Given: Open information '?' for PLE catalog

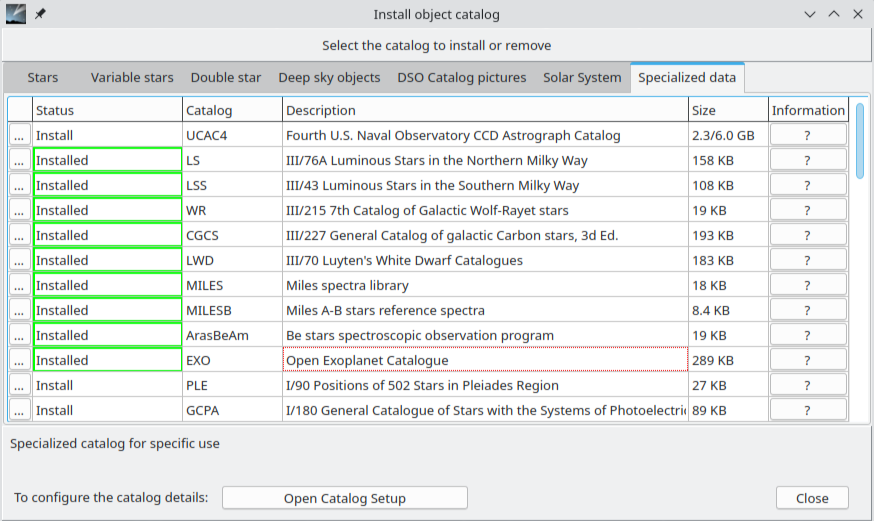Looking at the screenshot, I should [808, 386].
